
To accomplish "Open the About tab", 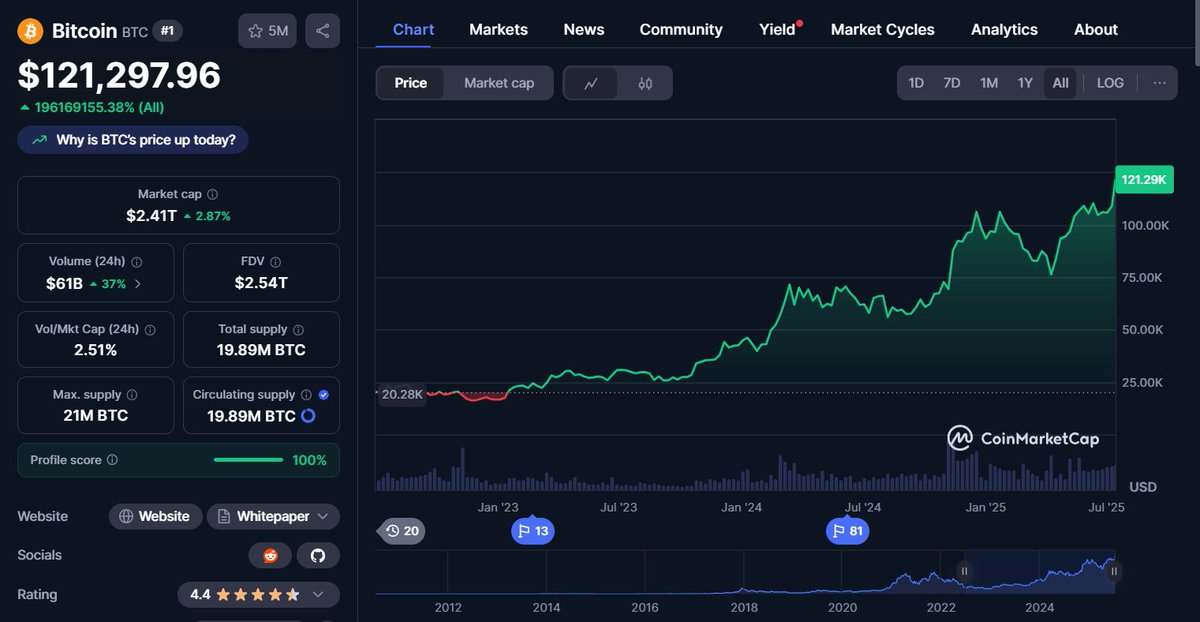I will (x=1096, y=30).
